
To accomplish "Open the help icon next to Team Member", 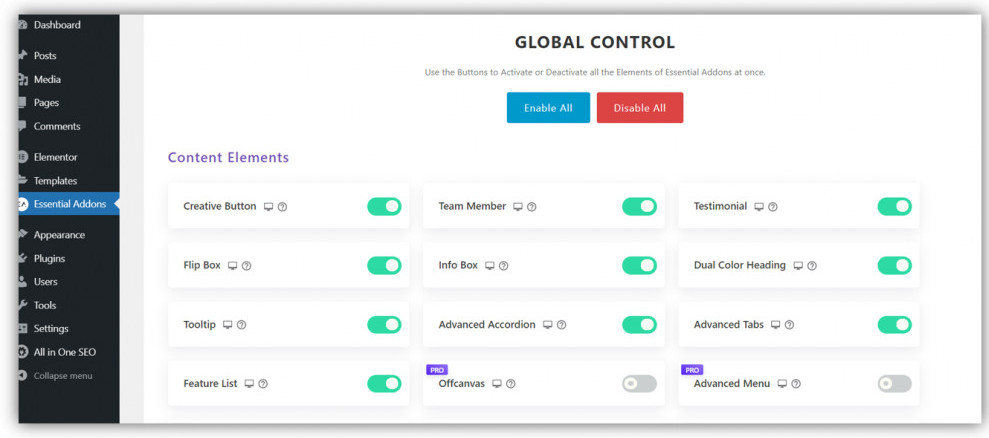I will pyautogui.click(x=532, y=206).
